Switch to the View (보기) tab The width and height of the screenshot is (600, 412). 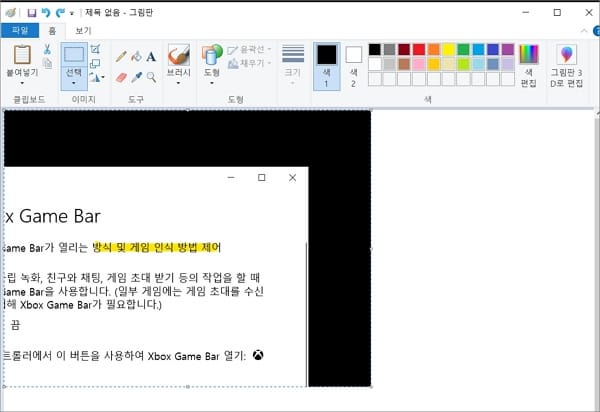[x=83, y=31]
